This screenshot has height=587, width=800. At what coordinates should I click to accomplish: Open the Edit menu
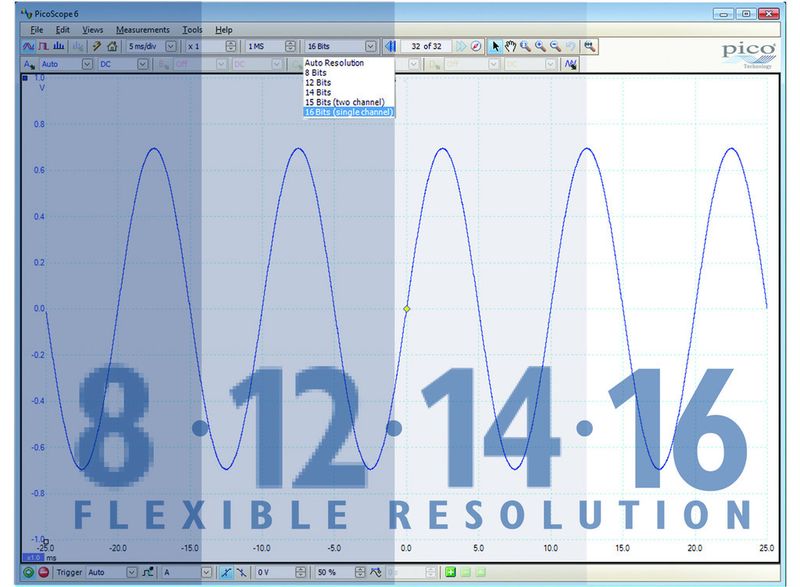63,30
